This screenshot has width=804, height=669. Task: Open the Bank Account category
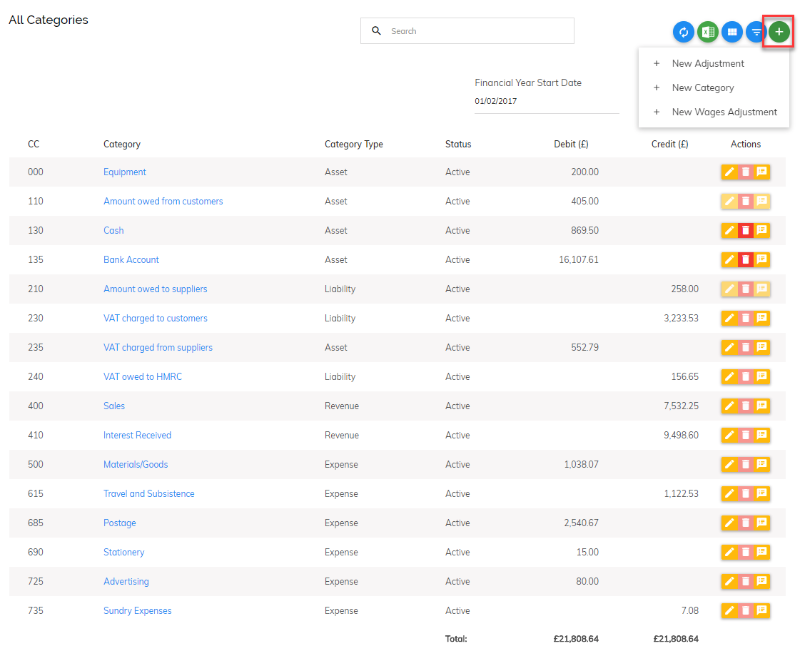tap(131, 259)
